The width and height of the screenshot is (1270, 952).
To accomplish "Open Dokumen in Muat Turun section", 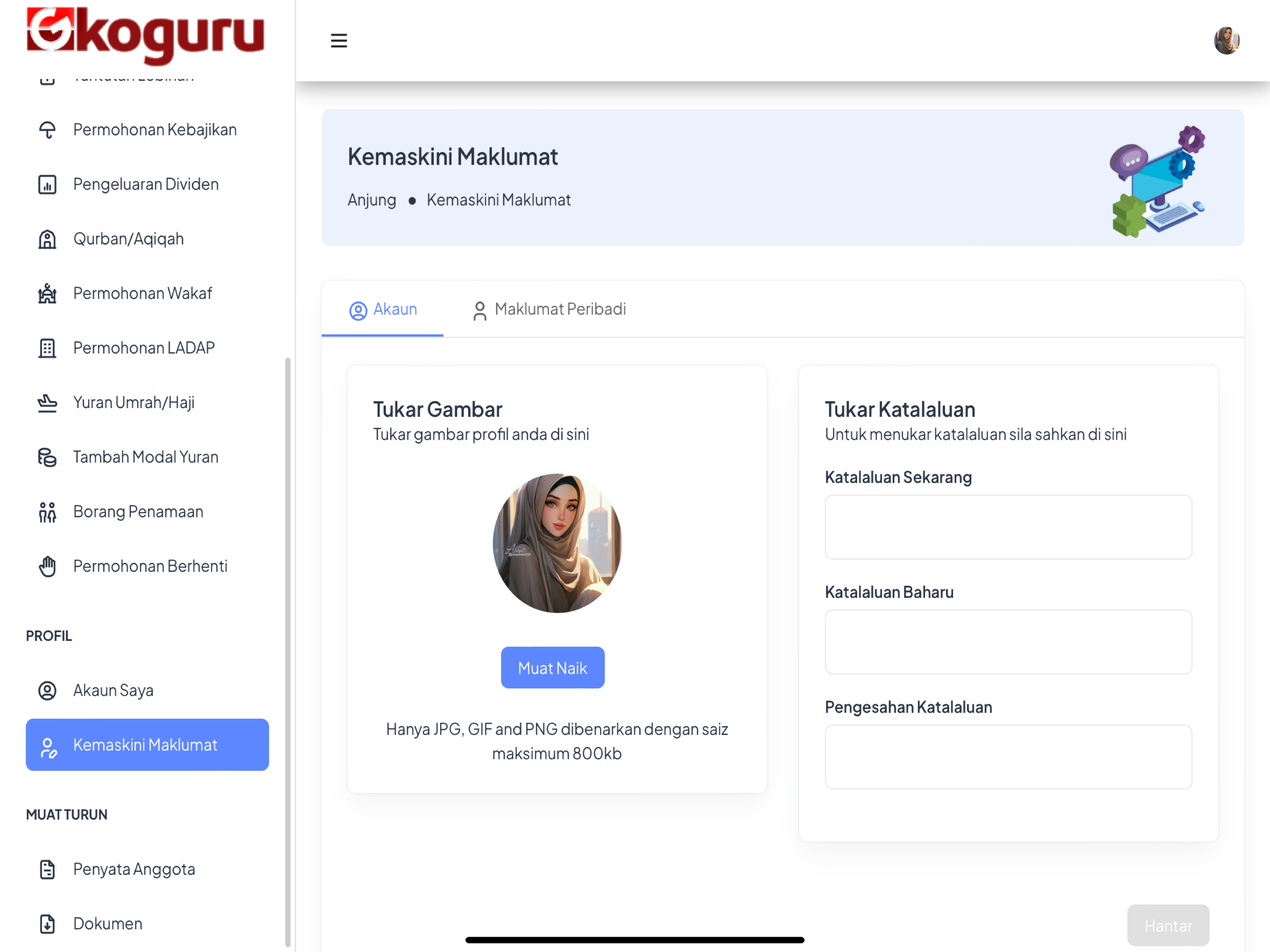I will [x=147, y=924].
